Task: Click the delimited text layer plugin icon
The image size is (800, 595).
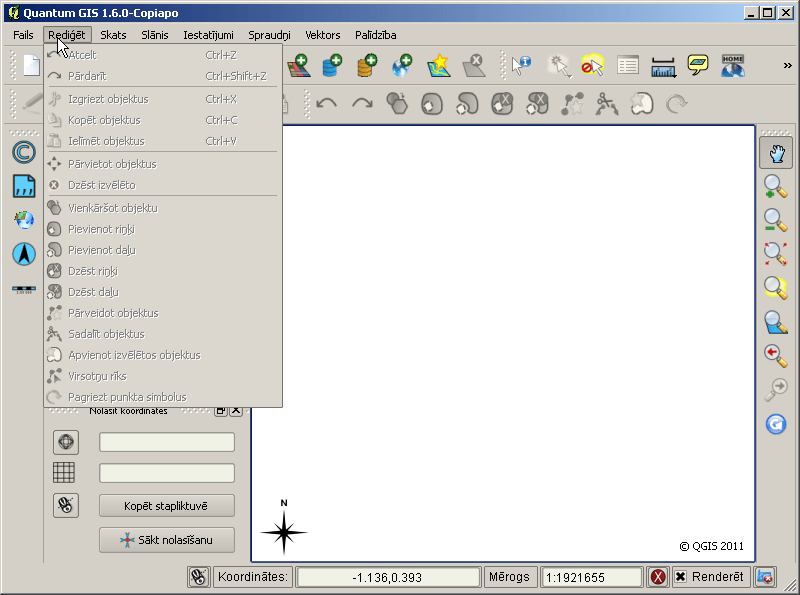Action: coord(24,186)
